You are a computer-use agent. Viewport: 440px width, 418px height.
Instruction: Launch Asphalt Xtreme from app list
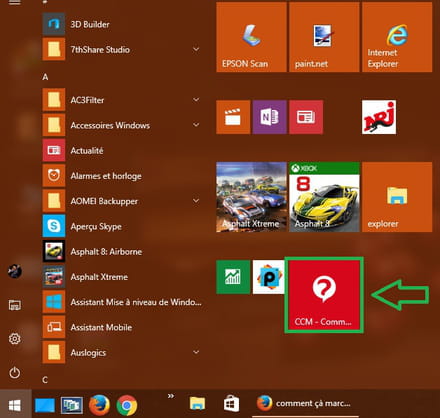[122, 277]
